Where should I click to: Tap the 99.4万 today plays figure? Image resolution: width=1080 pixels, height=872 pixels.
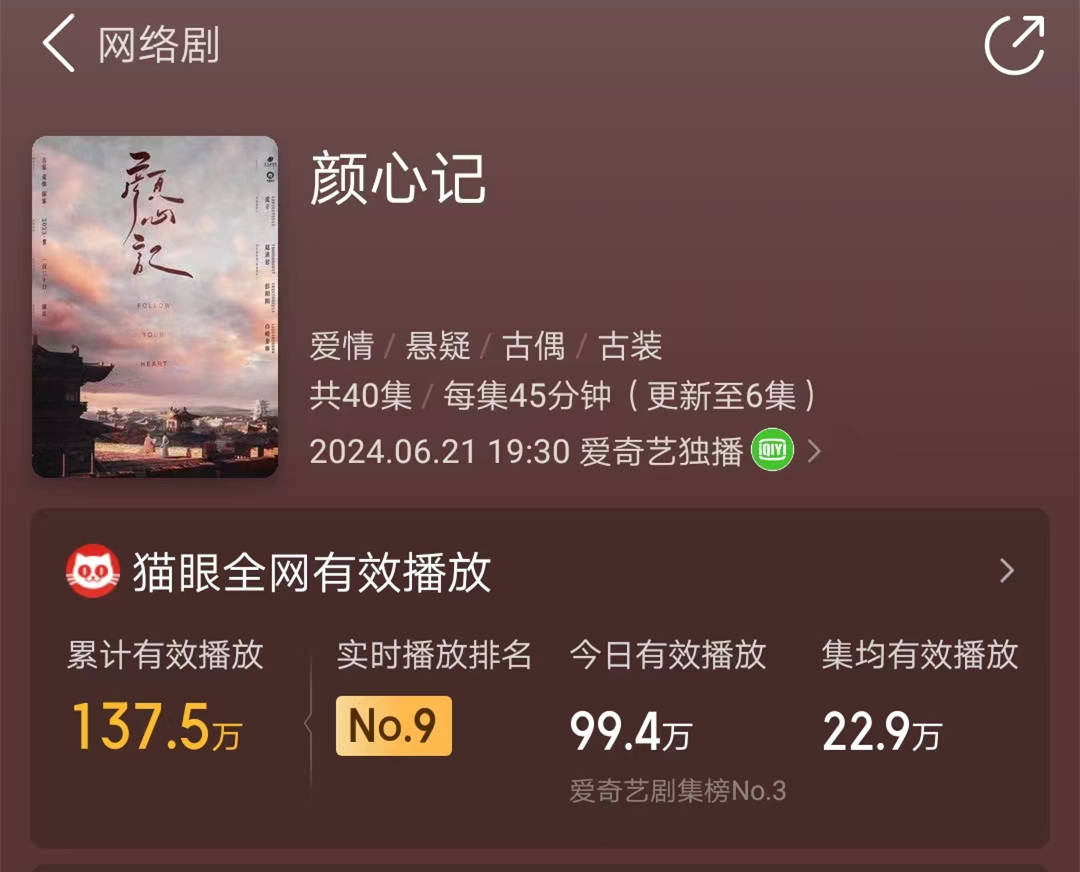[630, 732]
